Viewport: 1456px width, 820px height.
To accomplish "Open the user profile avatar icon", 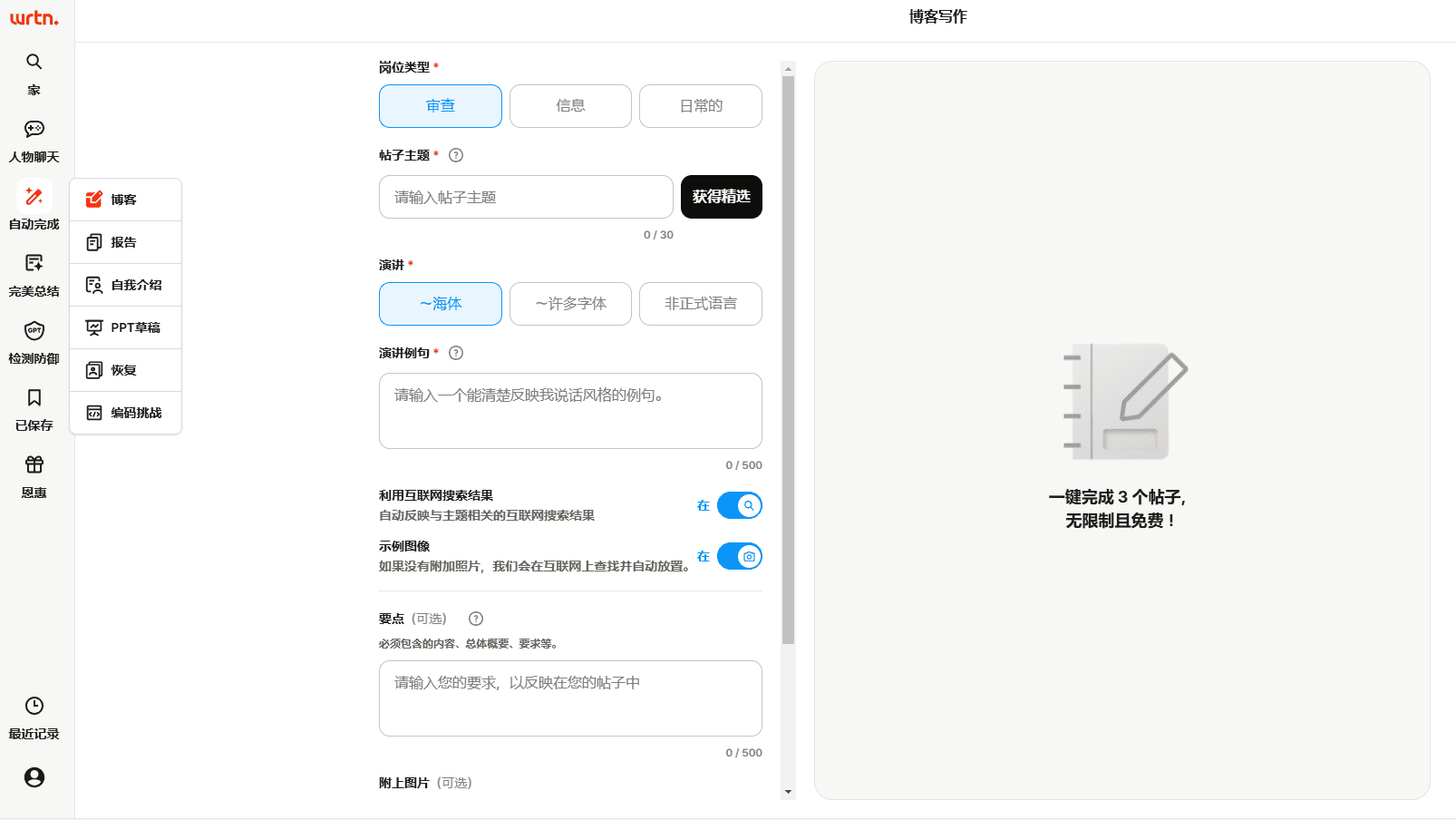I will pos(34,777).
